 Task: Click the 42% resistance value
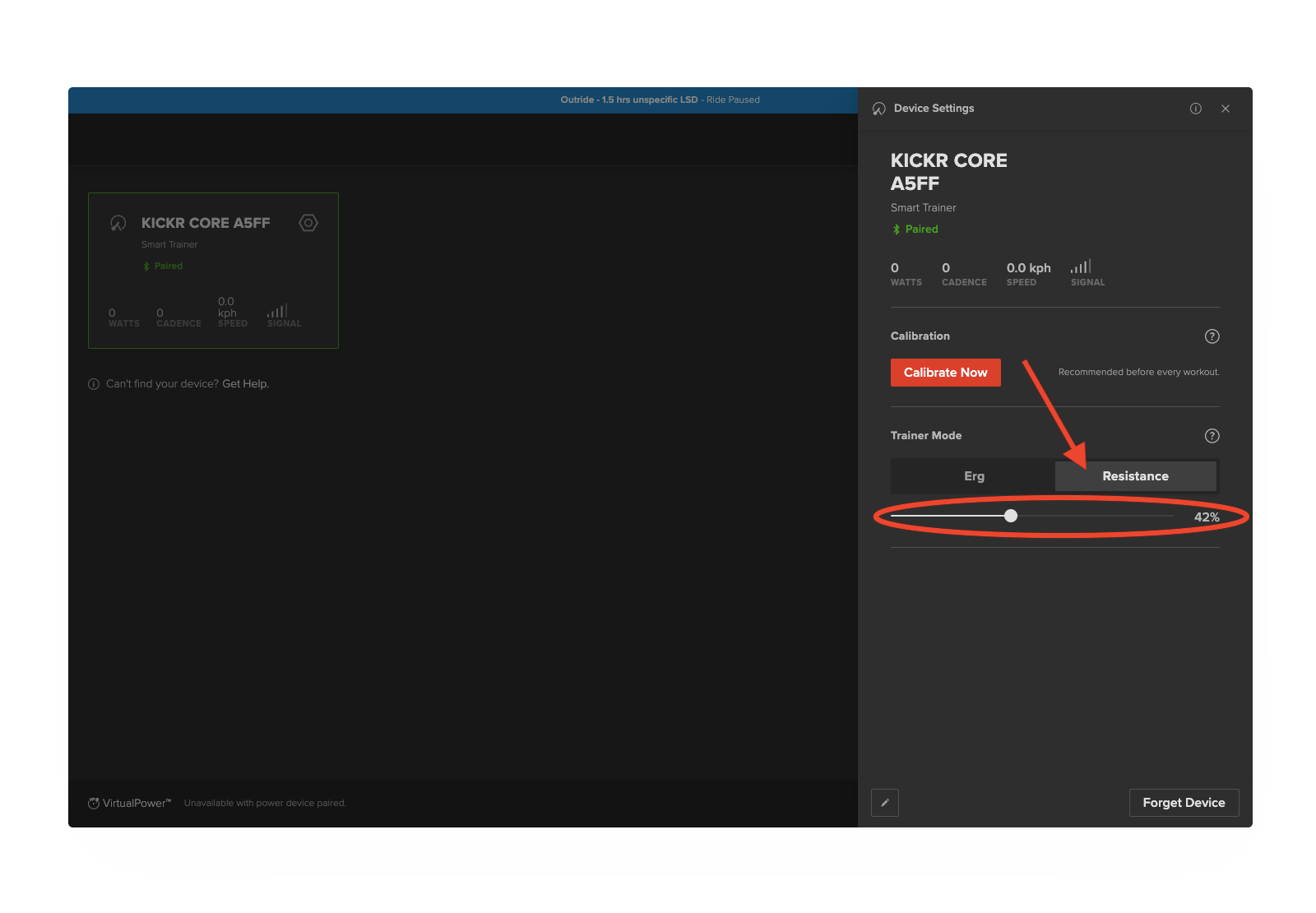[1206, 517]
